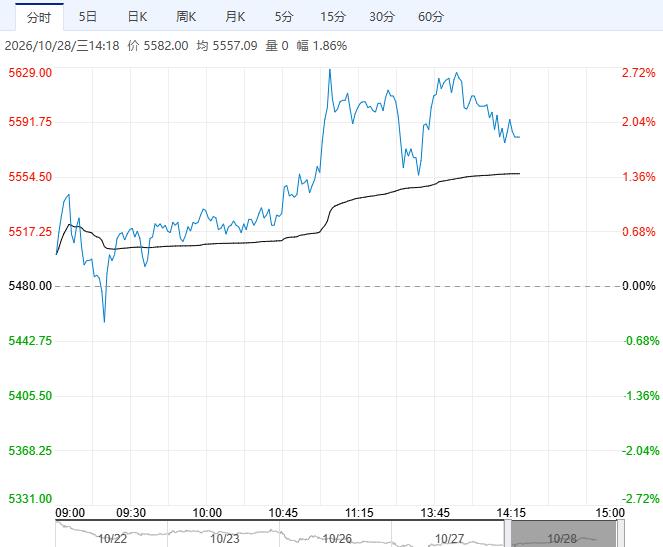Select the 60分 hourly chart tab

(x=431, y=17)
